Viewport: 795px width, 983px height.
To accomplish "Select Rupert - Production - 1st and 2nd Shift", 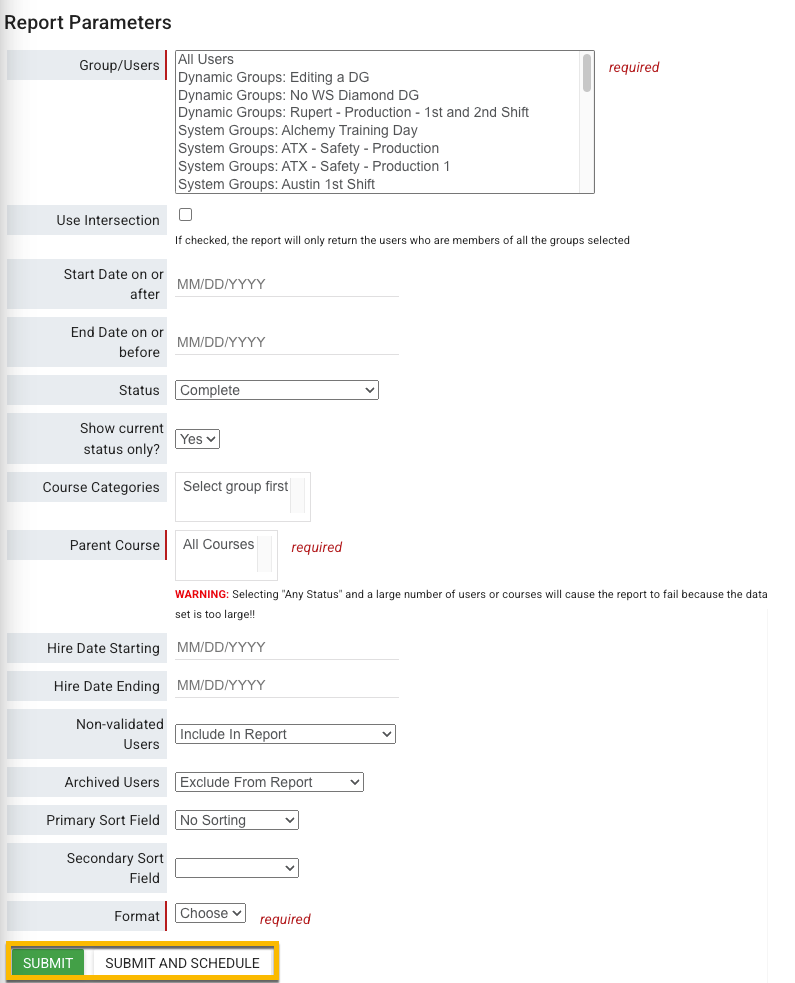I will [x=353, y=112].
